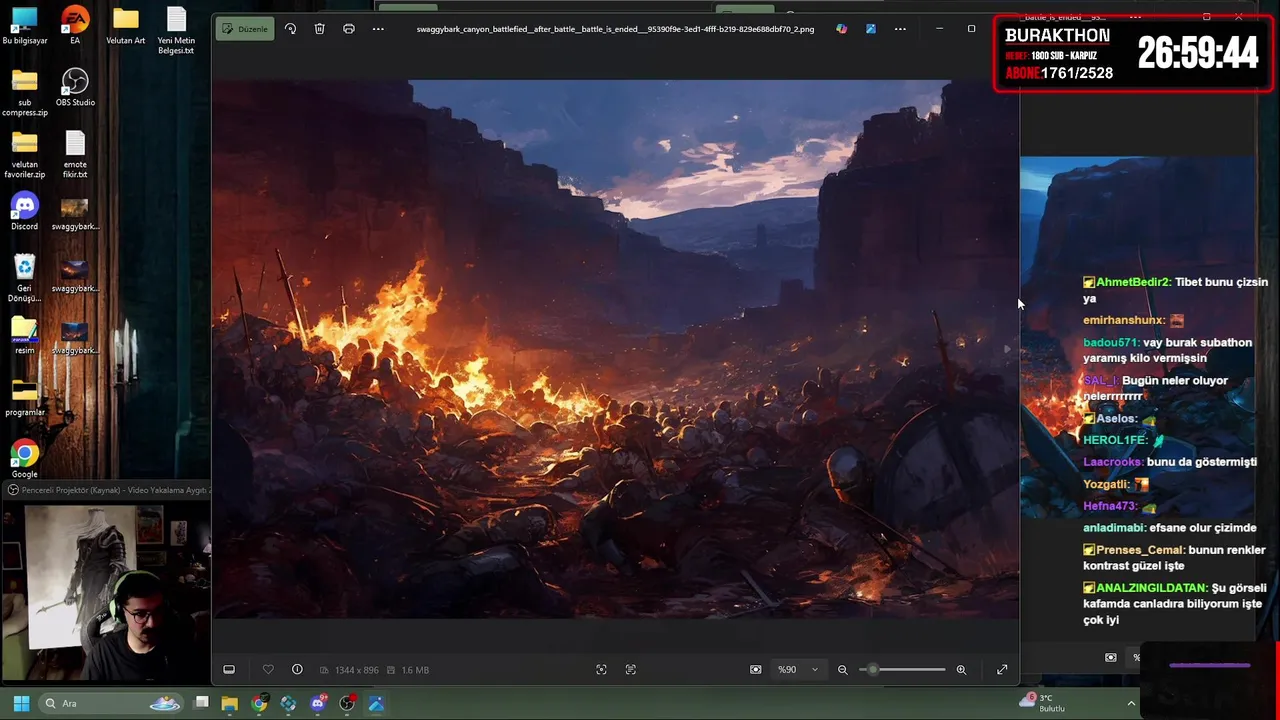Expand the %90 zoom level dropdown
The image size is (1280, 720).
point(798,670)
